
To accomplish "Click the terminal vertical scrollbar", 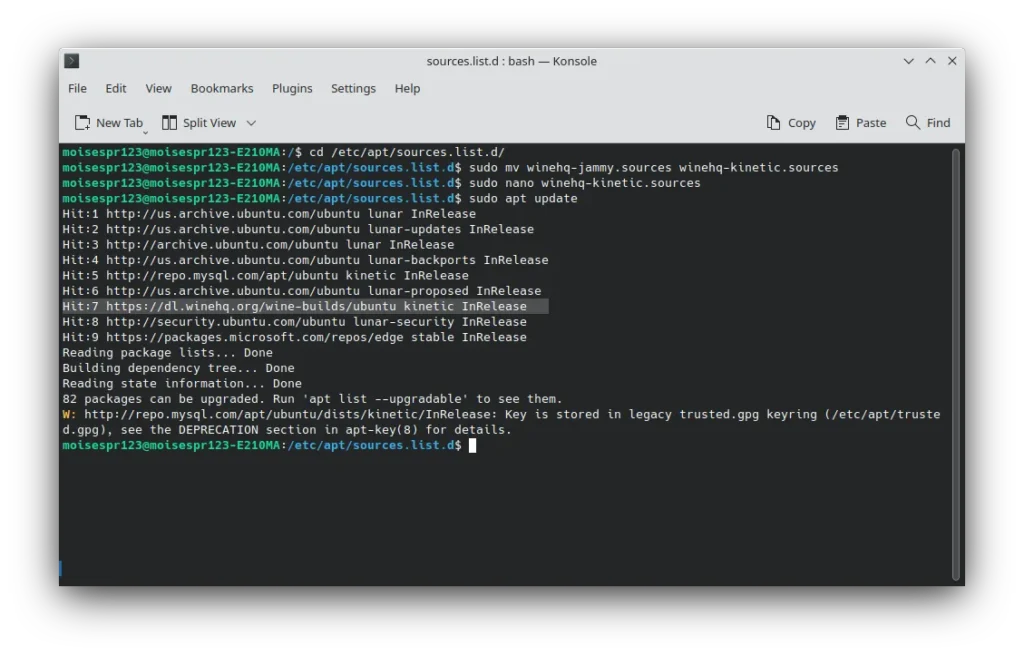I will coord(956,360).
